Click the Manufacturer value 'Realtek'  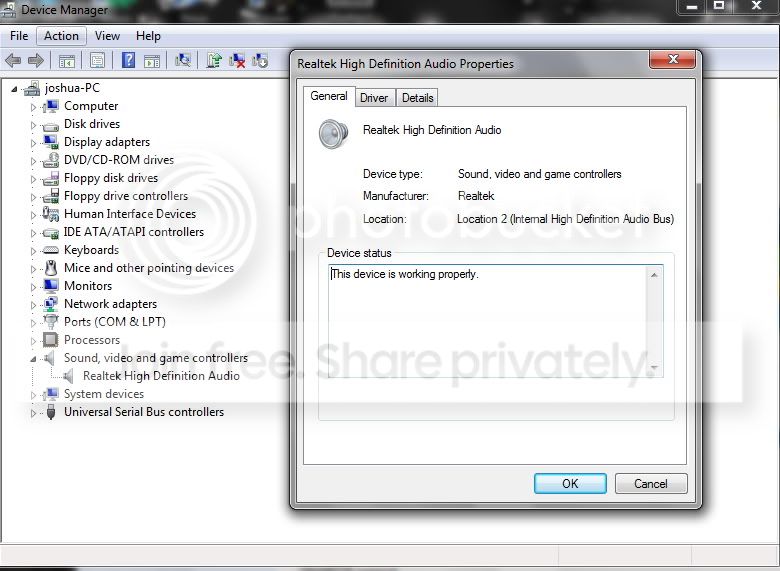tap(476, 196)
